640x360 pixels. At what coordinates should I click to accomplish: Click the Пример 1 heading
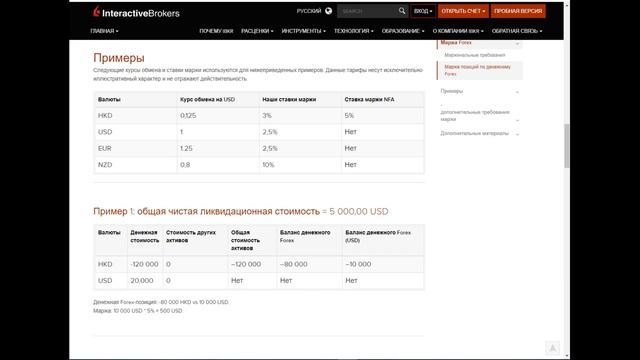(241, 211)
